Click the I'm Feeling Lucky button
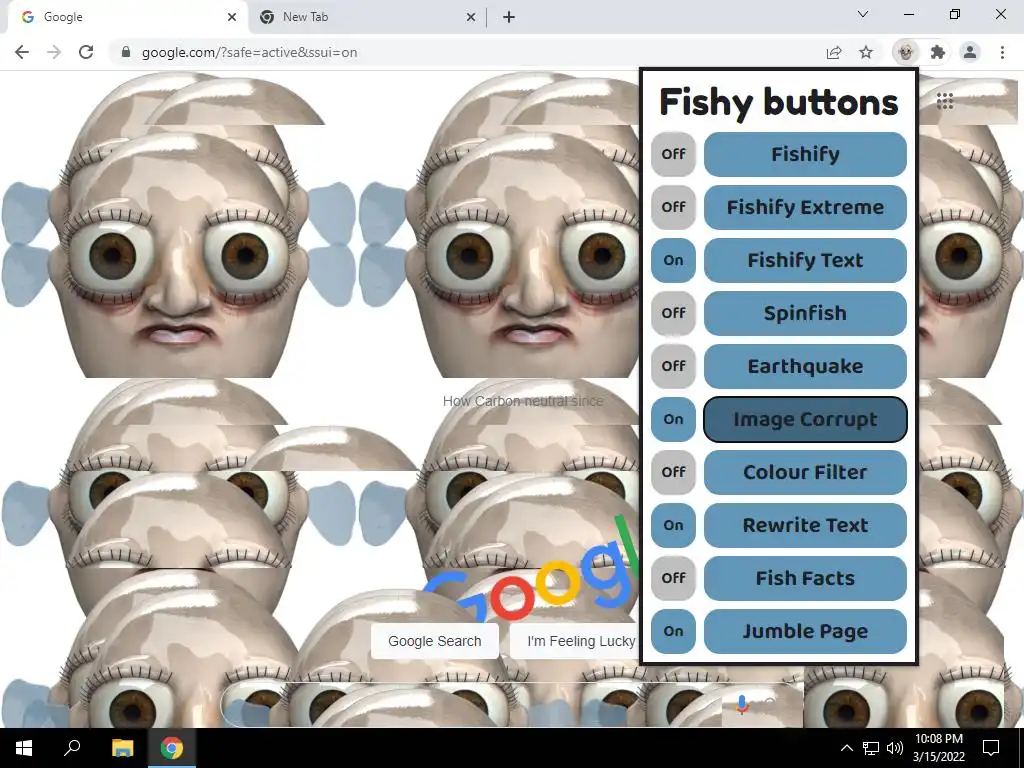The height and width of the screenshot is (768, 1024). [575, 641]
